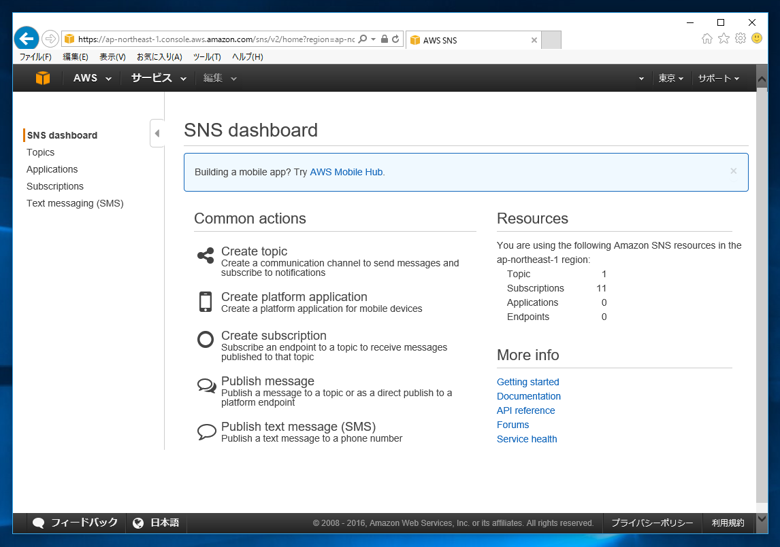
Task: Open the API reference link
Action: pos(526,410)
